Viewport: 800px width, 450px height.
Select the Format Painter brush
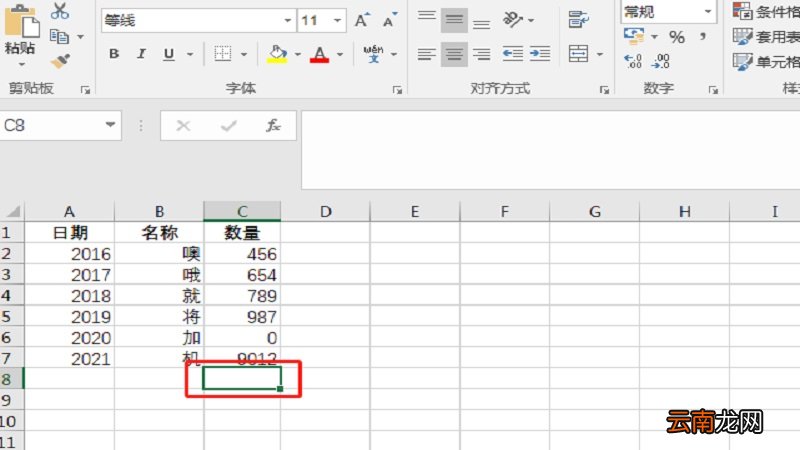click(x=60, y=62)
